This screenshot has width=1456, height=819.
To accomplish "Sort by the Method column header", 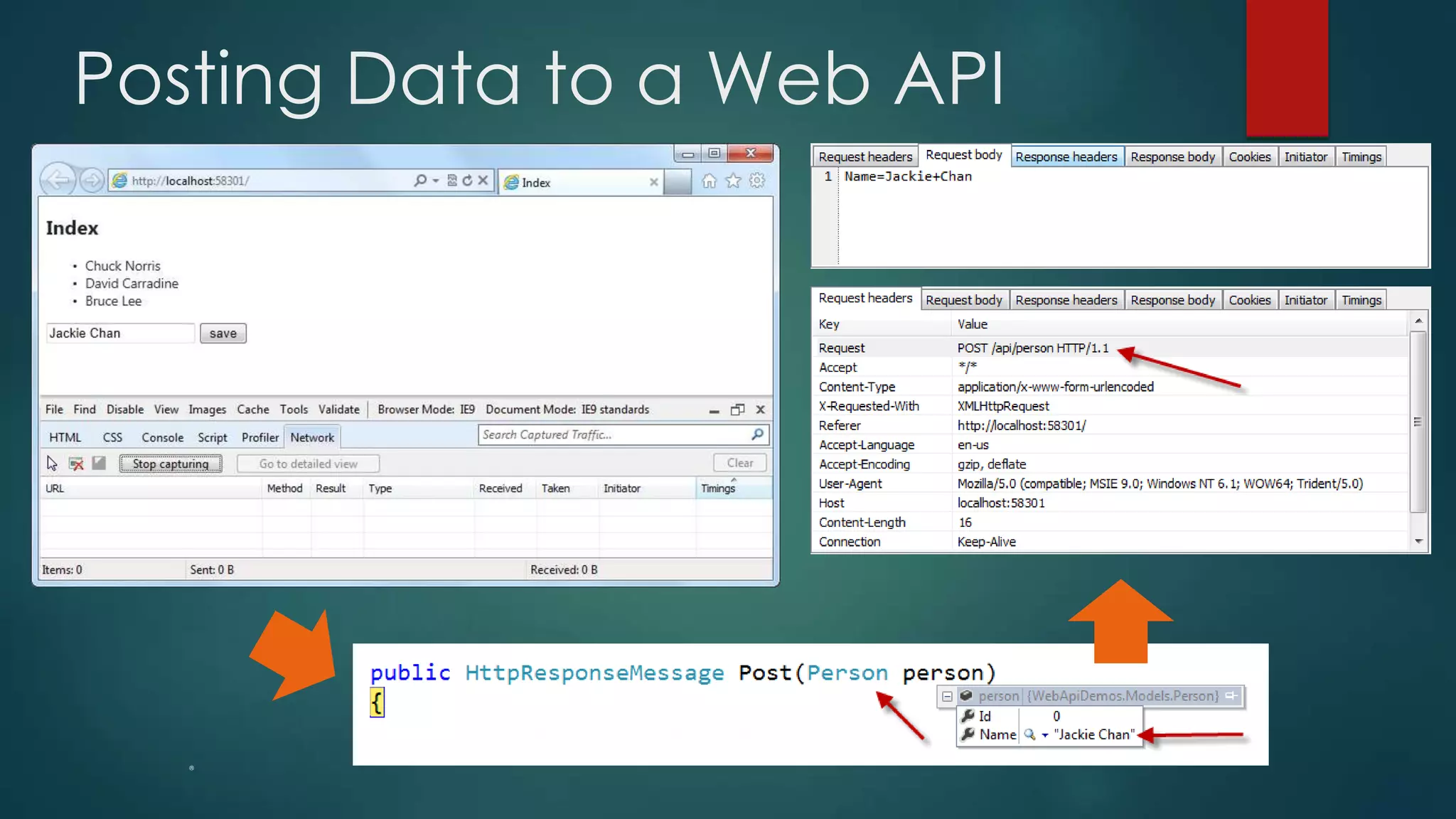I will [285, 488].
